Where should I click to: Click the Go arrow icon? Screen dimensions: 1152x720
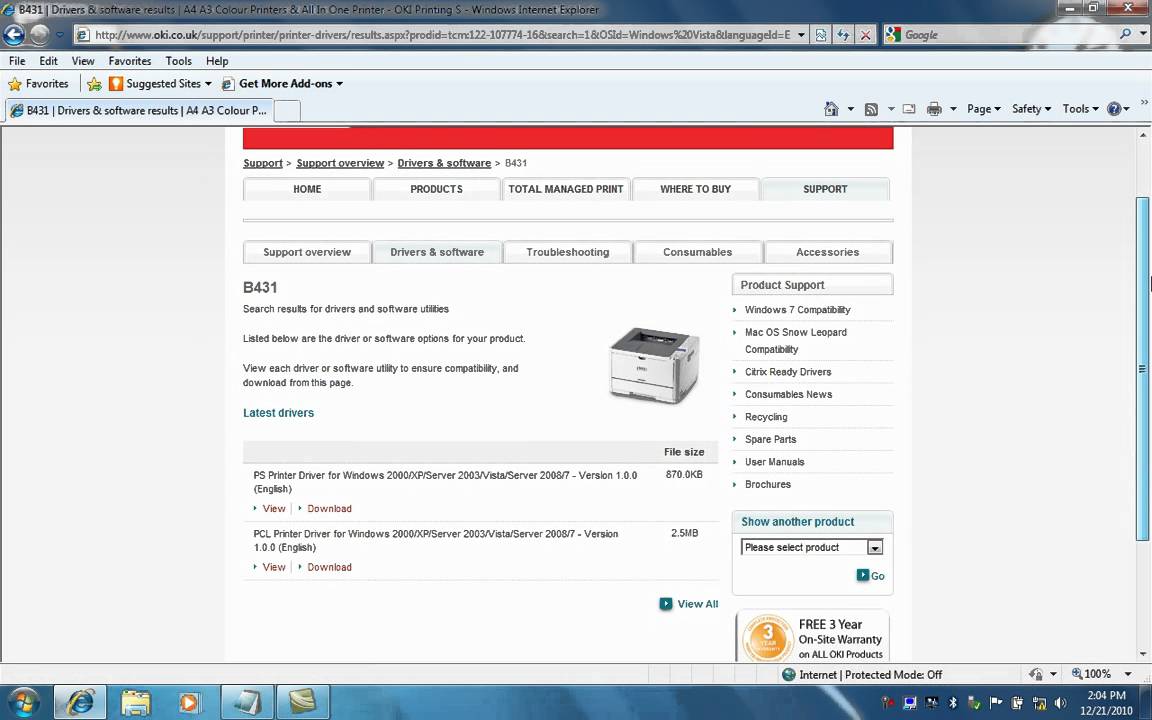click(863, 575)
